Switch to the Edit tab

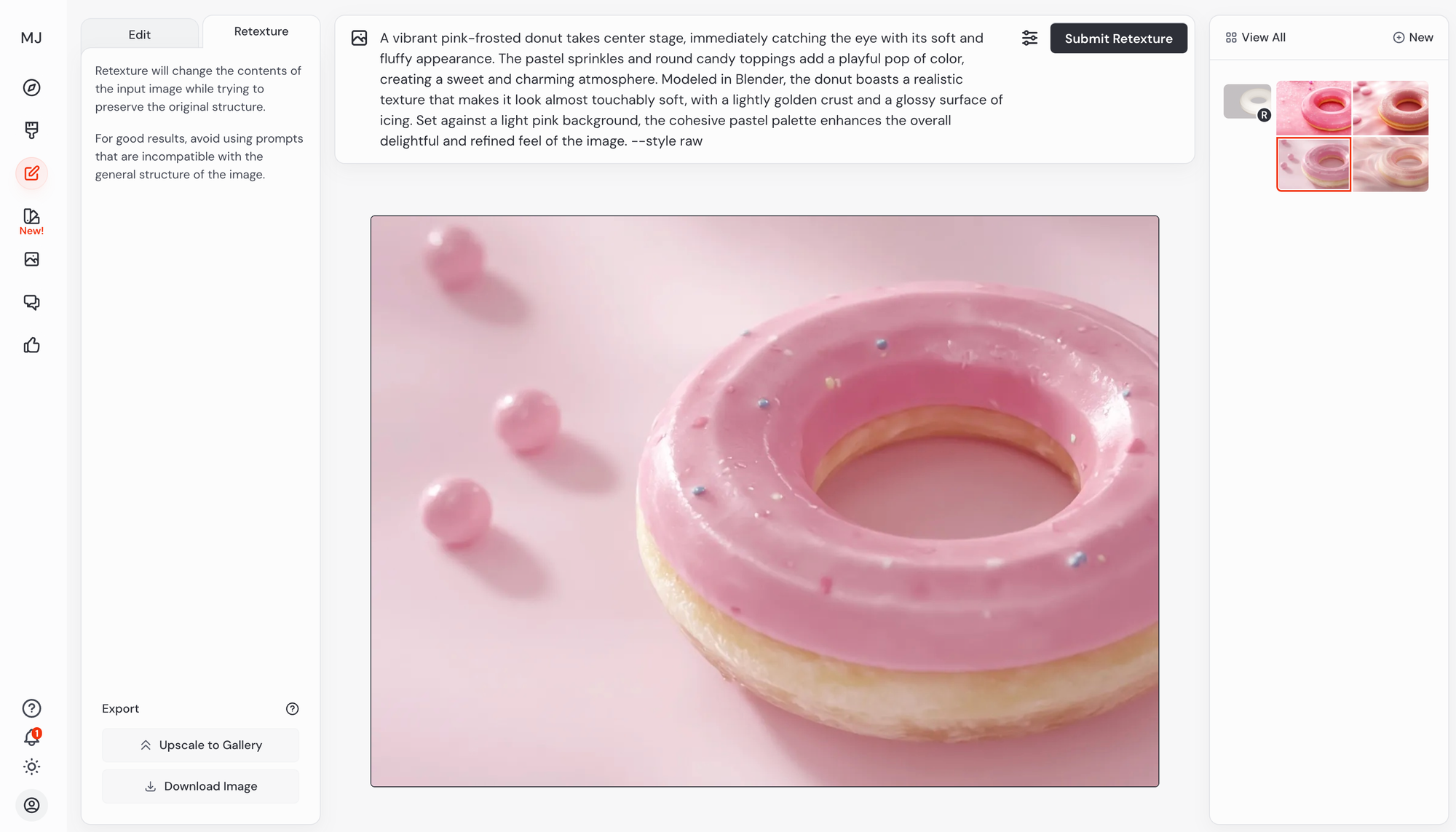[x=139, y=34]
